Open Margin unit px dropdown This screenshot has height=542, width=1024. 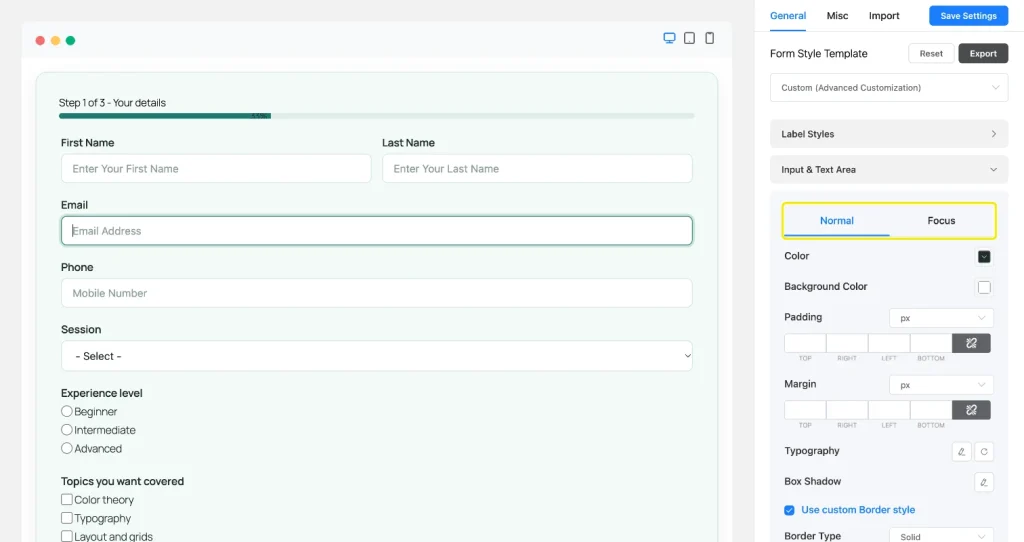coord(941,385)
